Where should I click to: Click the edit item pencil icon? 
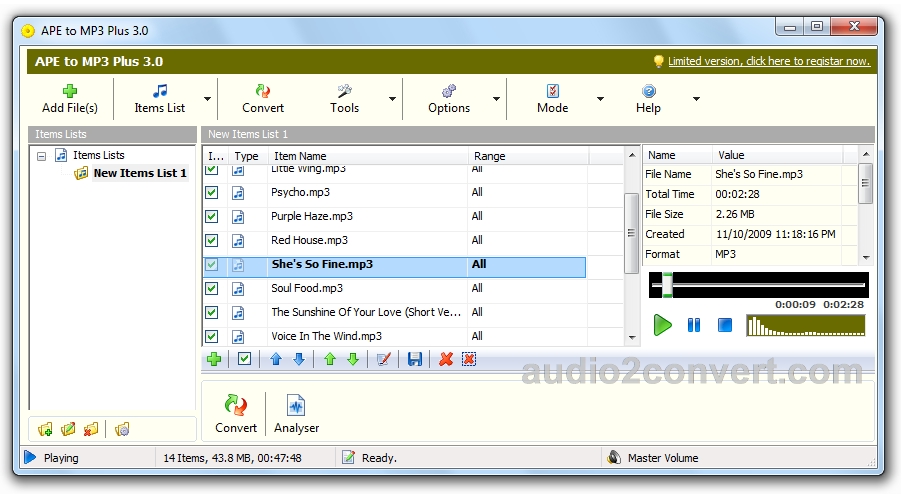click(x=384, y=359)
